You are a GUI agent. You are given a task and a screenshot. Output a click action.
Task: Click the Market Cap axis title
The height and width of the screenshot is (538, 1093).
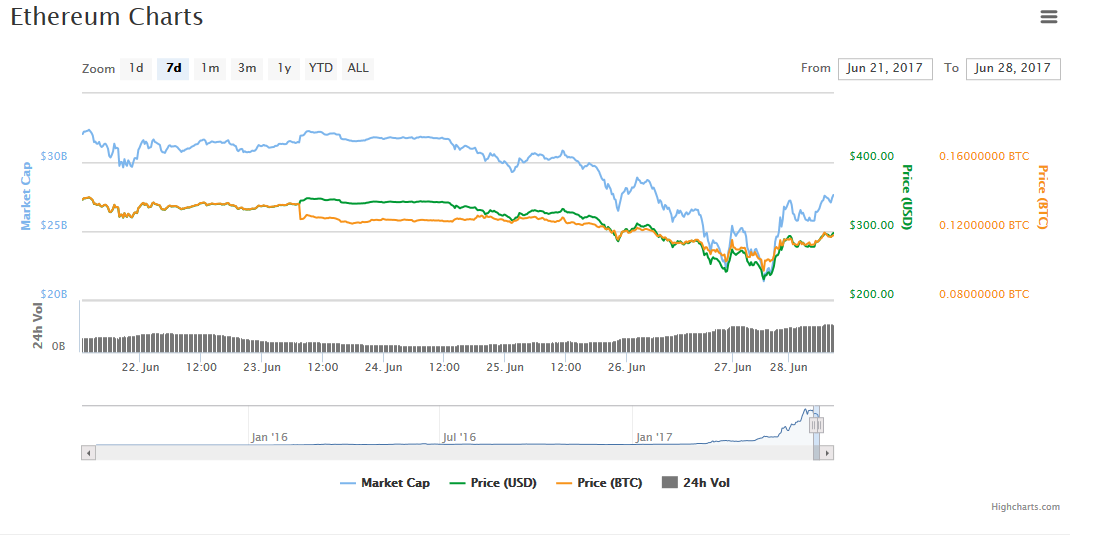(26, 196)
